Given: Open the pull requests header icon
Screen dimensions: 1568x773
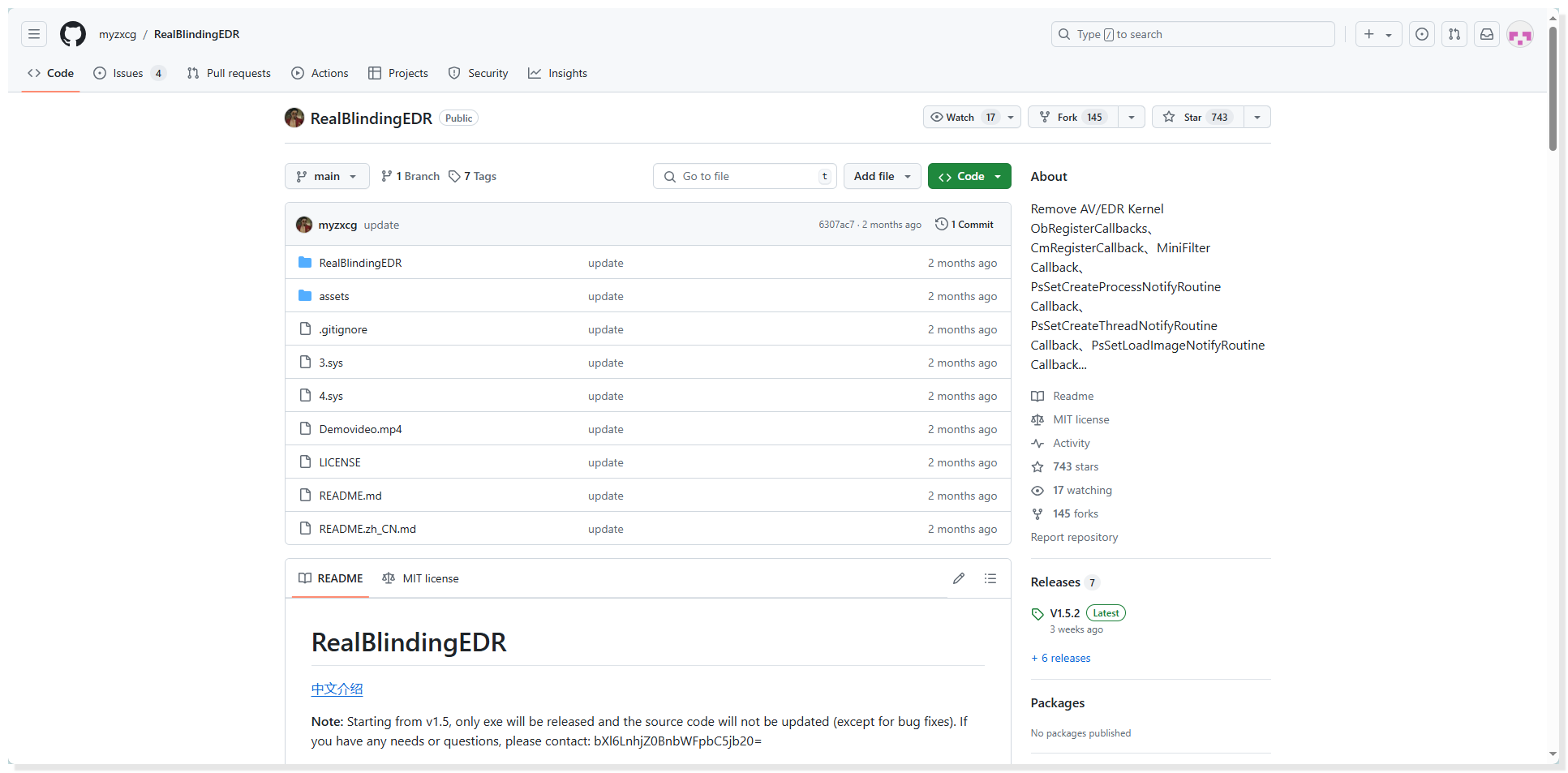Looking at the screenshot, I should [1454, 34].
